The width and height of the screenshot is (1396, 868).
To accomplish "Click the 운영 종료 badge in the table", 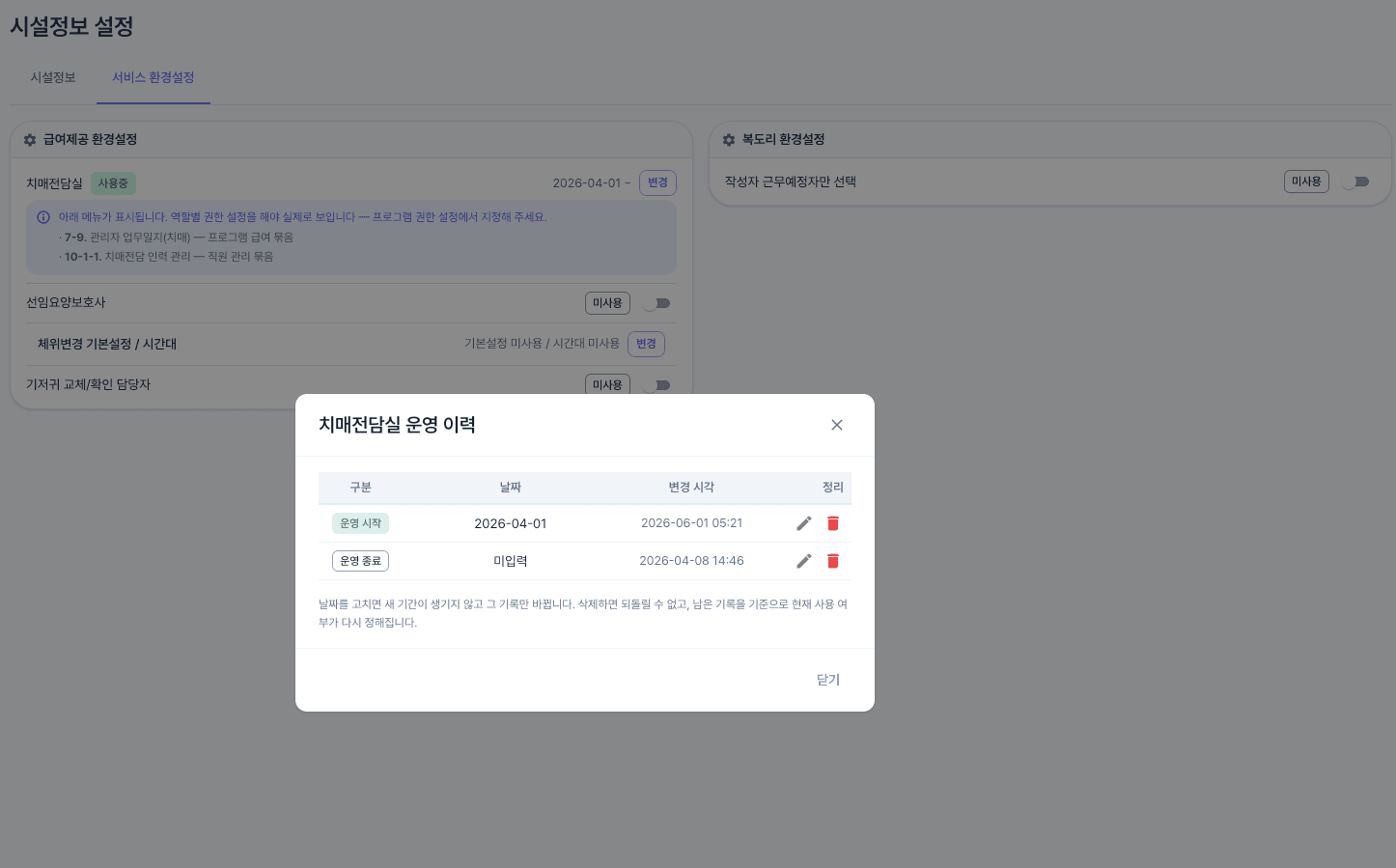I will click(360, 561).
